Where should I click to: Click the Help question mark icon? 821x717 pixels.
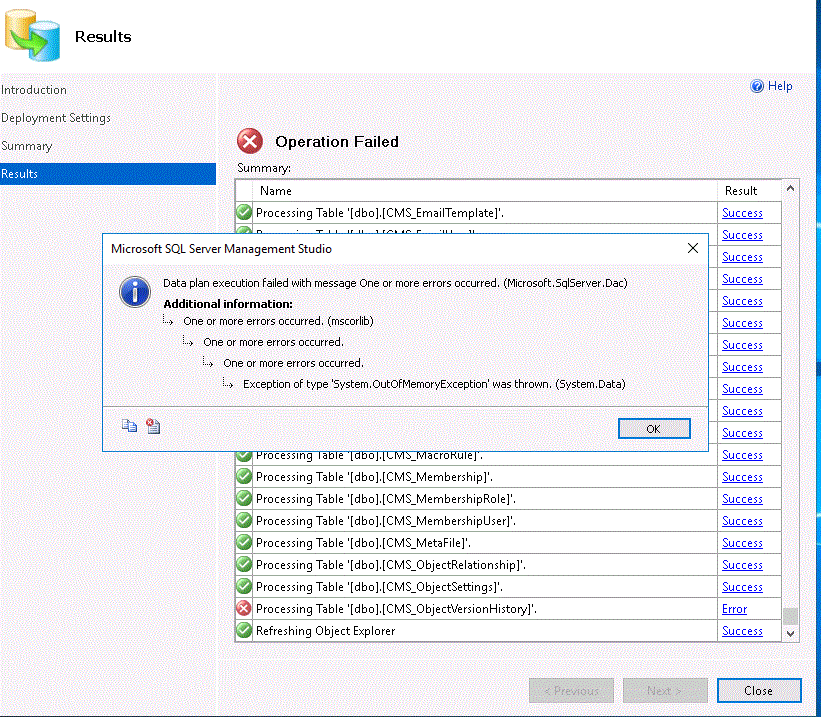tap(758, 86)
